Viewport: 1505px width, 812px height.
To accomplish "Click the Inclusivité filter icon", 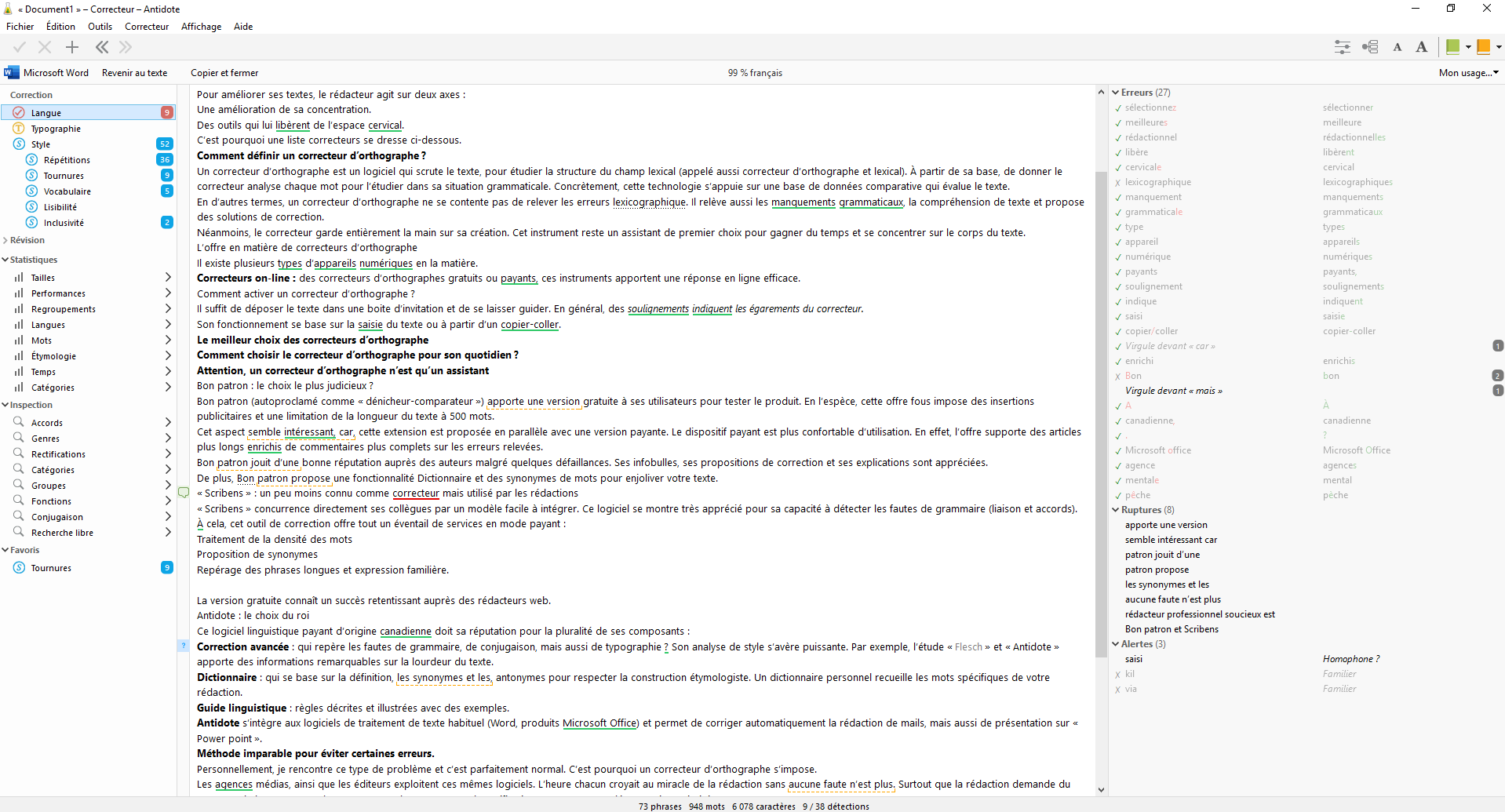I will 31,222.
